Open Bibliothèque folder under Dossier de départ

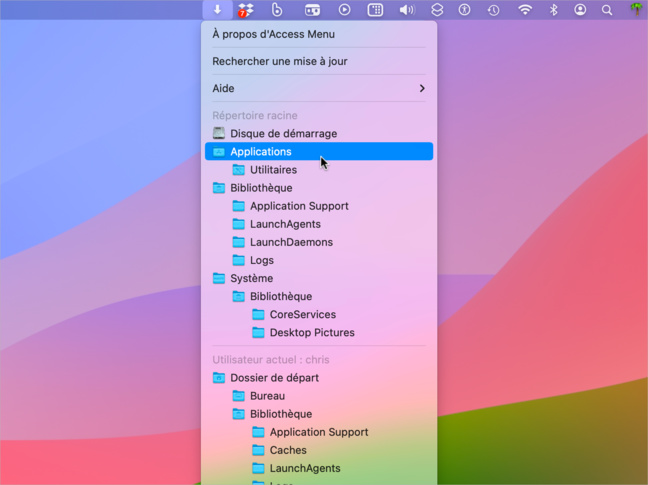(319, 414)
